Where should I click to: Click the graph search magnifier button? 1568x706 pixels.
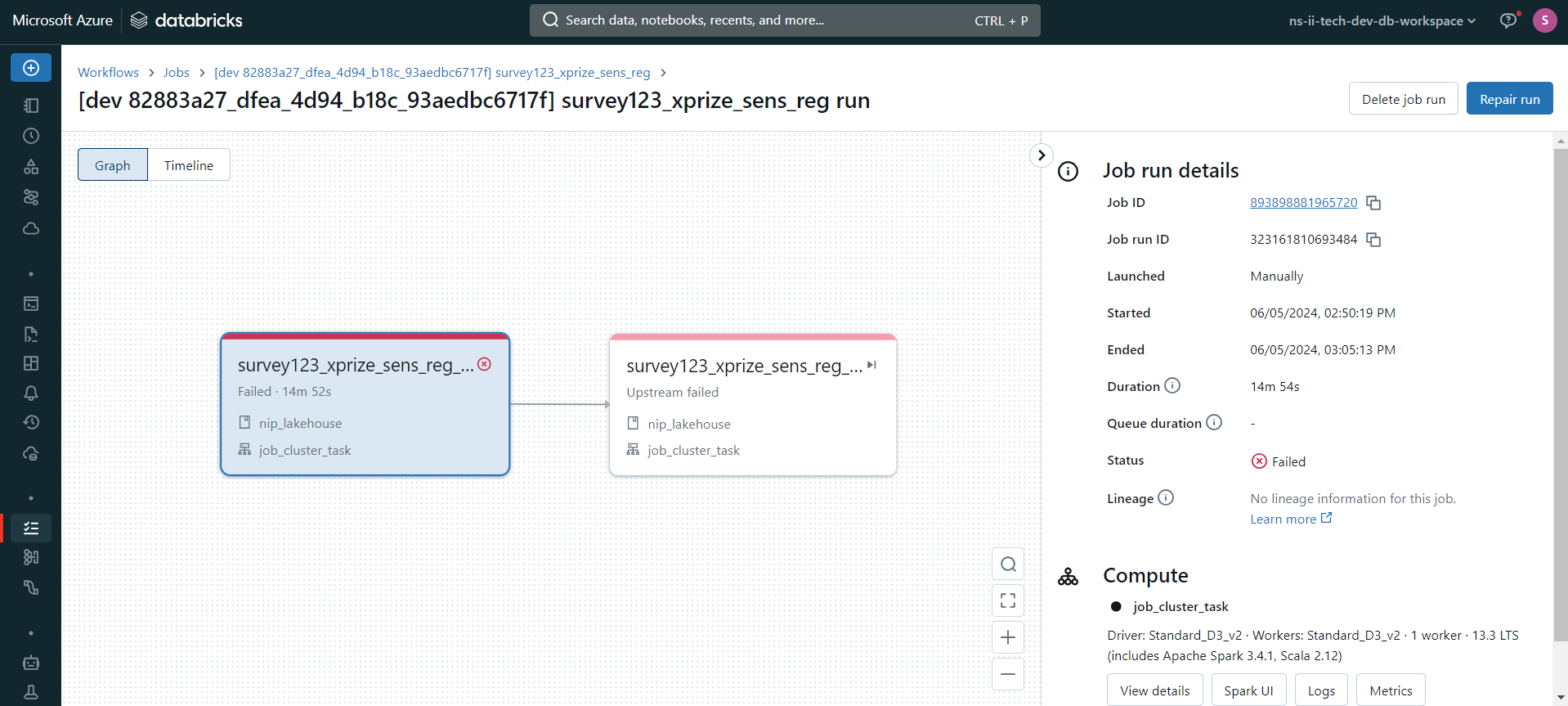coord(1008,564)
